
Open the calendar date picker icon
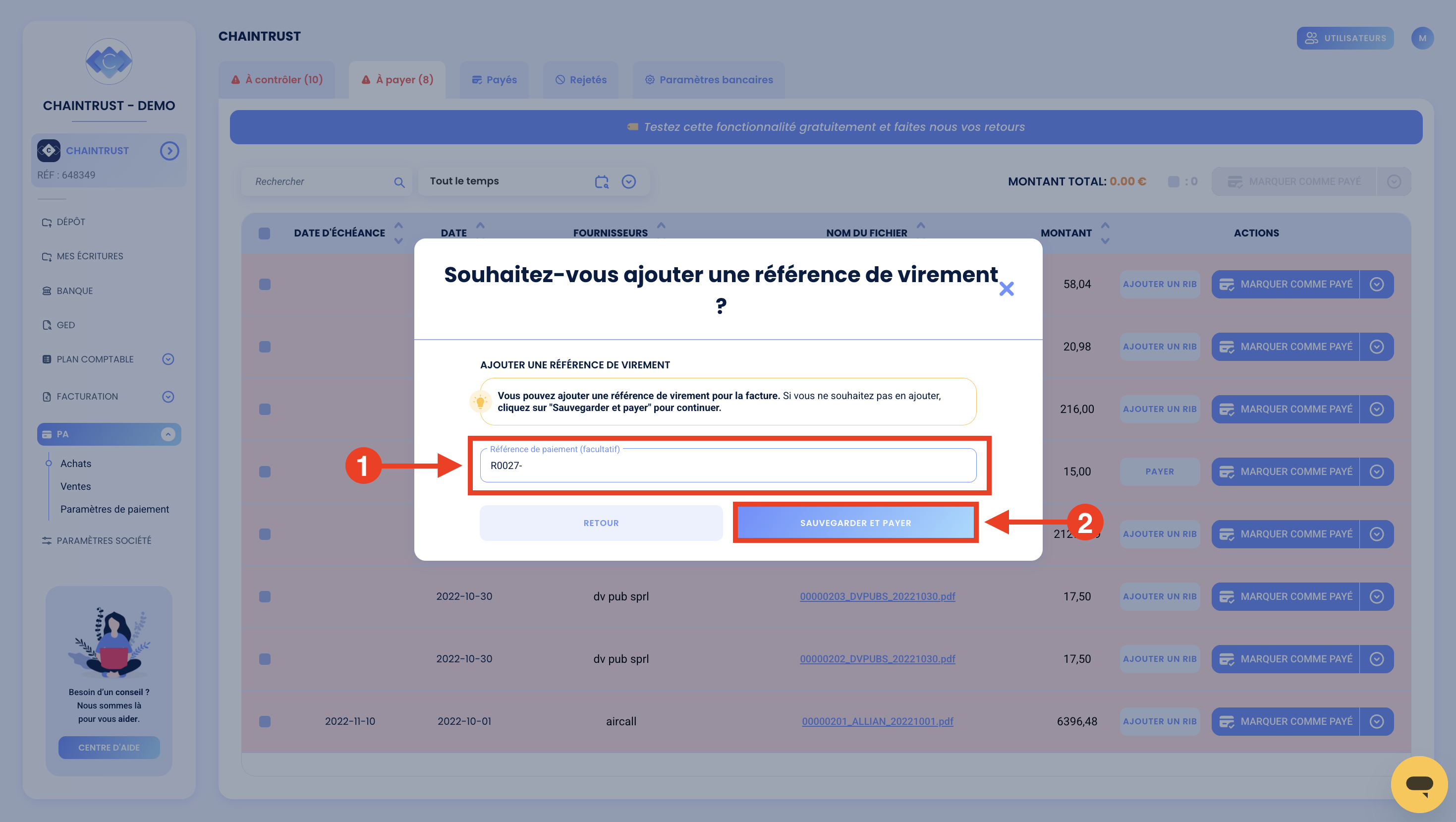(x=602, y=181)
